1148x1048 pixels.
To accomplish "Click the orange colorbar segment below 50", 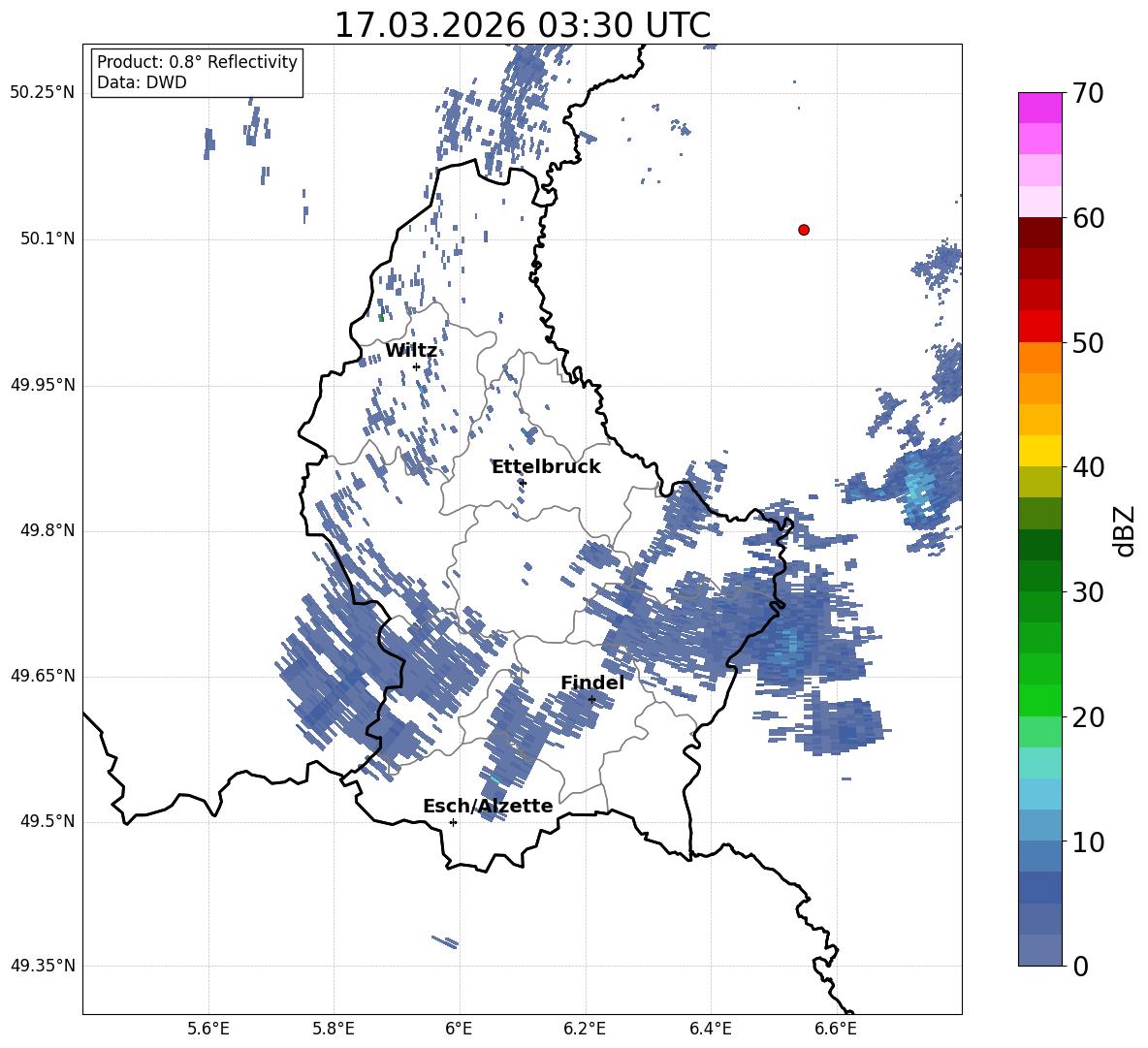I will 1039,358.
